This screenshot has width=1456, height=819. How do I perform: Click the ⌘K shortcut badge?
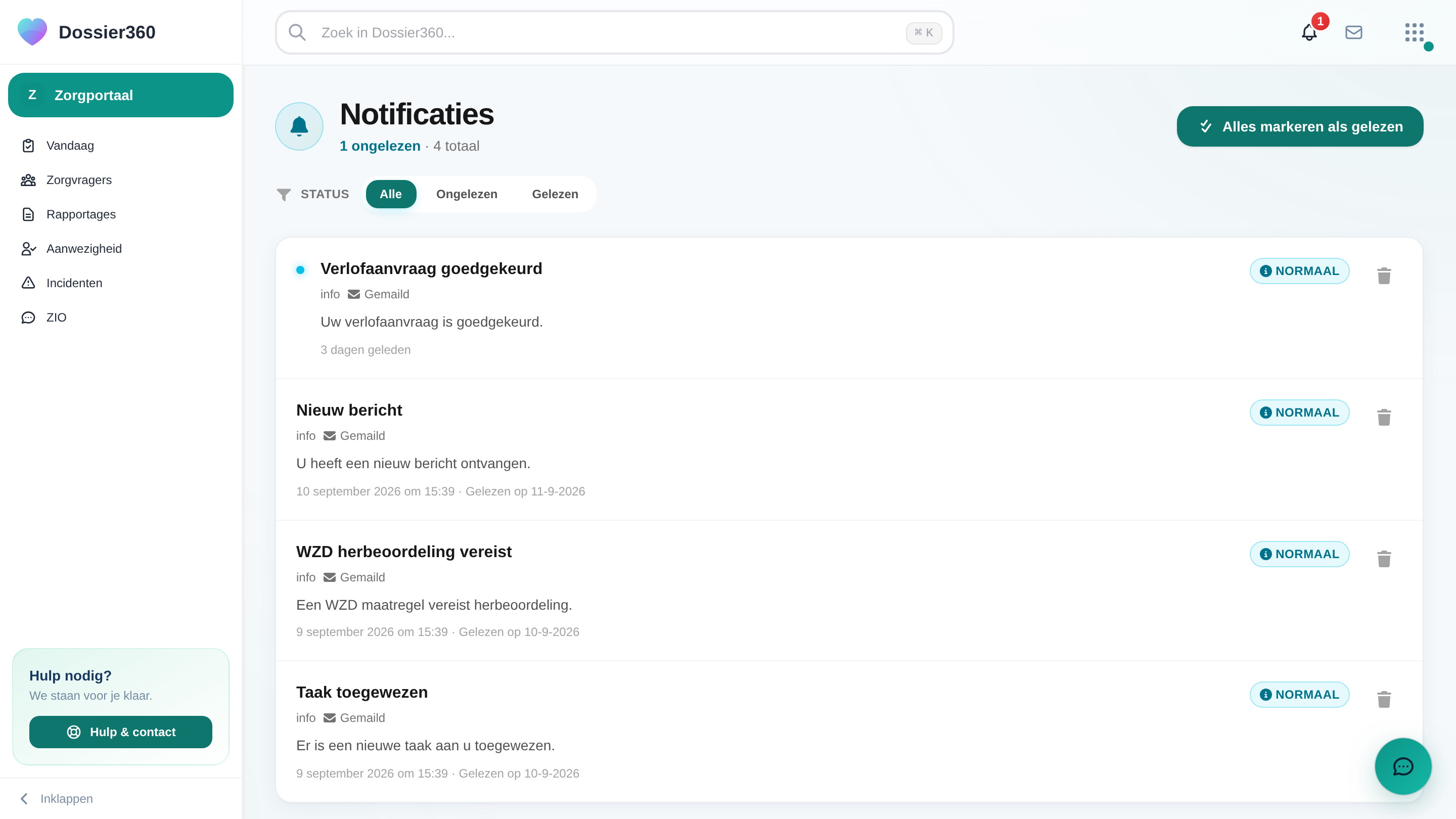pos(924,33)
